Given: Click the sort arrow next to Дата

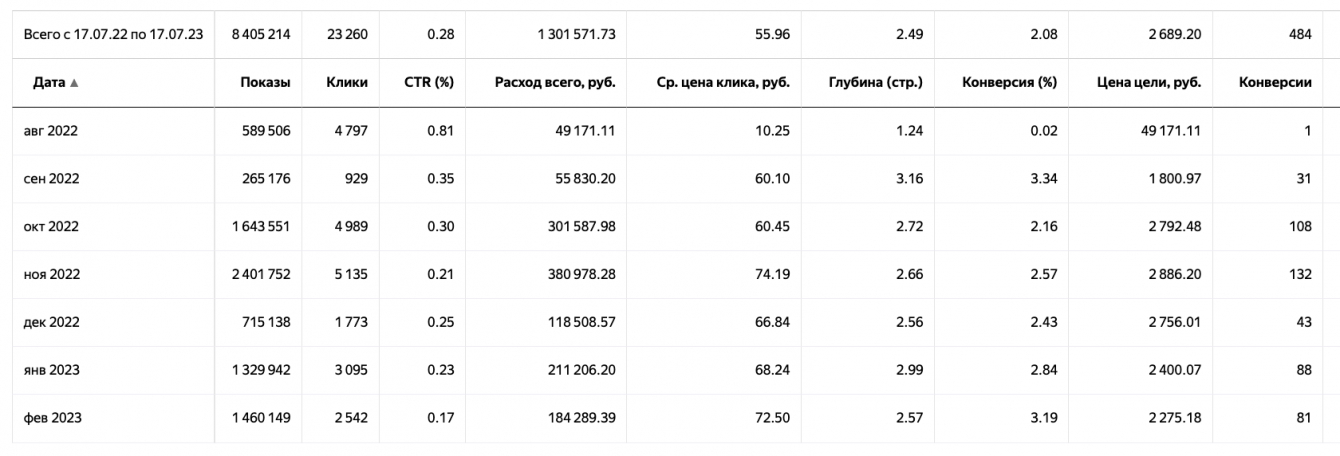Looking at the screenshot, I should 74,83.
